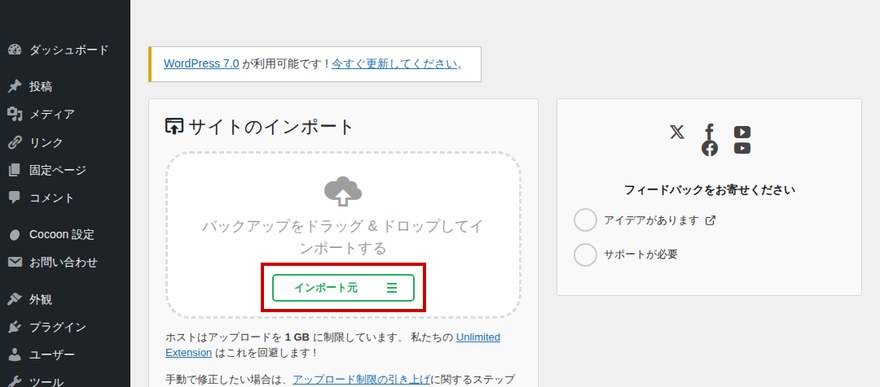
Task: Open the インポート元 dropdown
Action: pyautogui.click(x=343, y=288)
